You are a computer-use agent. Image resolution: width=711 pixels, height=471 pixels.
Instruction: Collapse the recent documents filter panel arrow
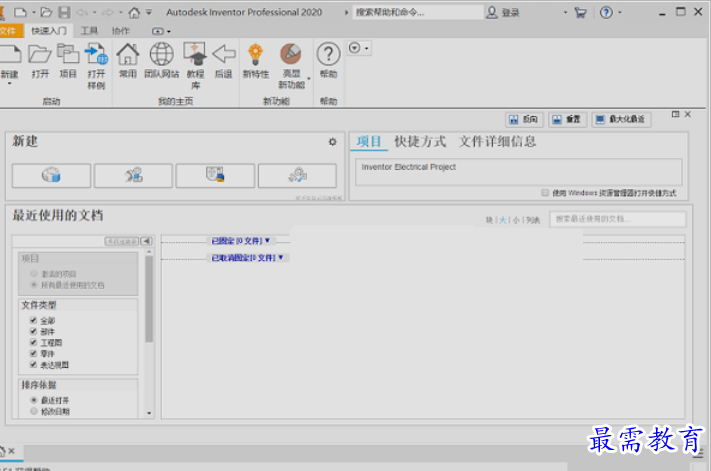146,241
